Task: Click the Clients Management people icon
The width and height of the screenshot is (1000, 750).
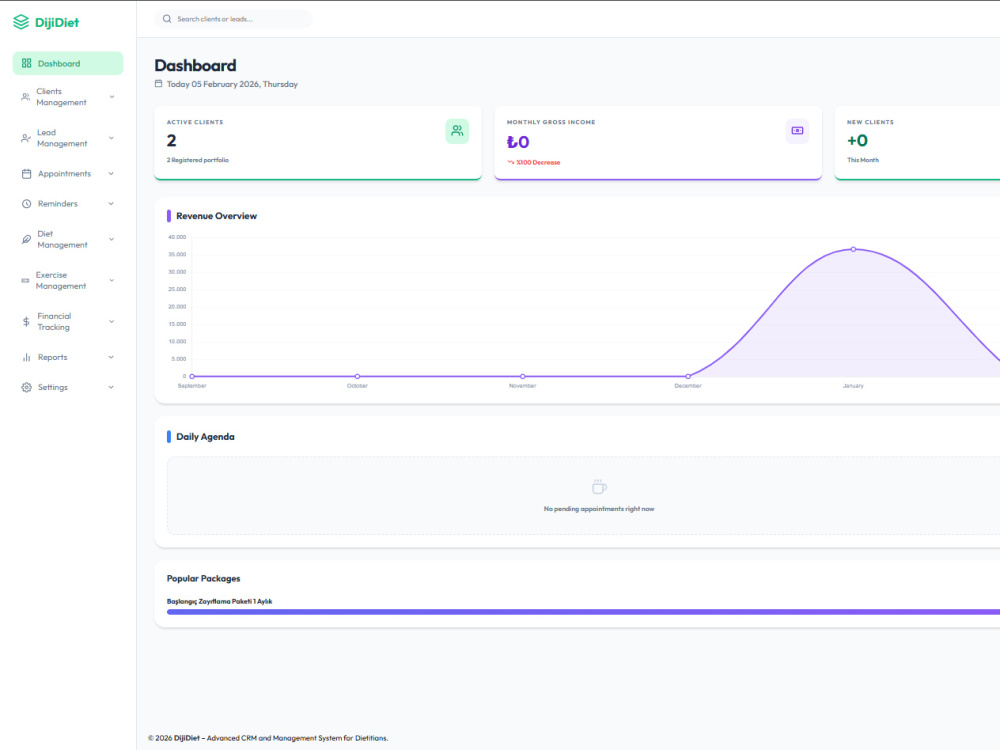Action: 26,97
